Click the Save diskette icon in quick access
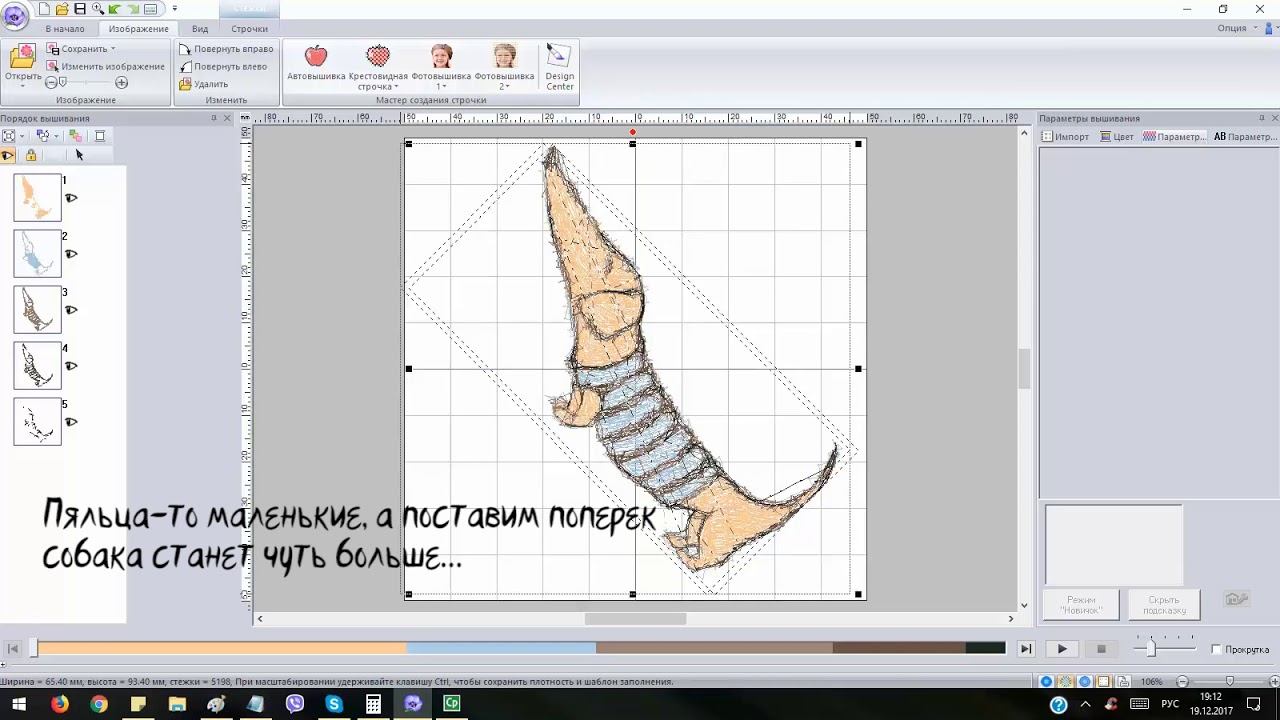 click(x=80, y=9)
